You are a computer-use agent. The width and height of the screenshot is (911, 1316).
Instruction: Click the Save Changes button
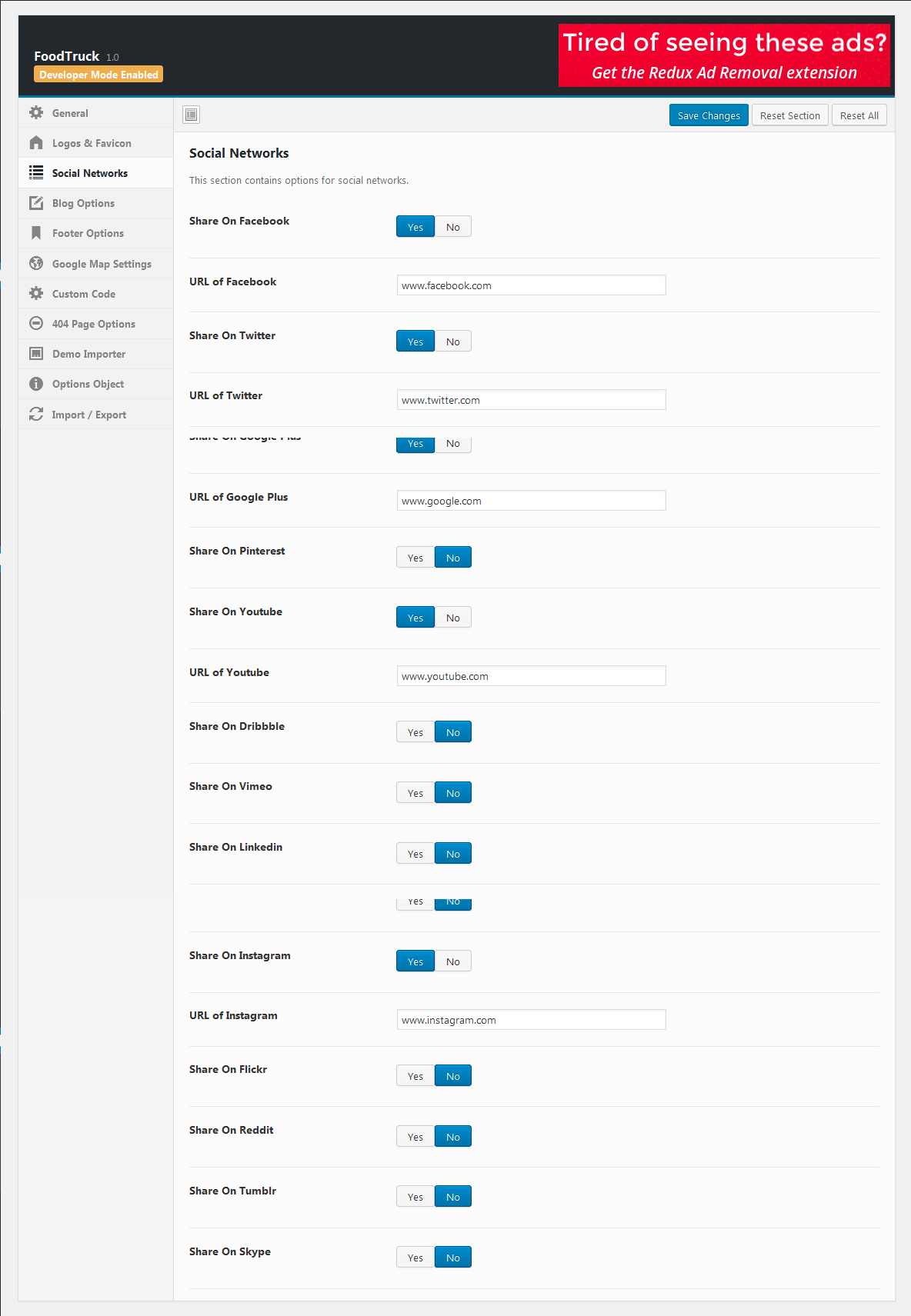[709, 115]
